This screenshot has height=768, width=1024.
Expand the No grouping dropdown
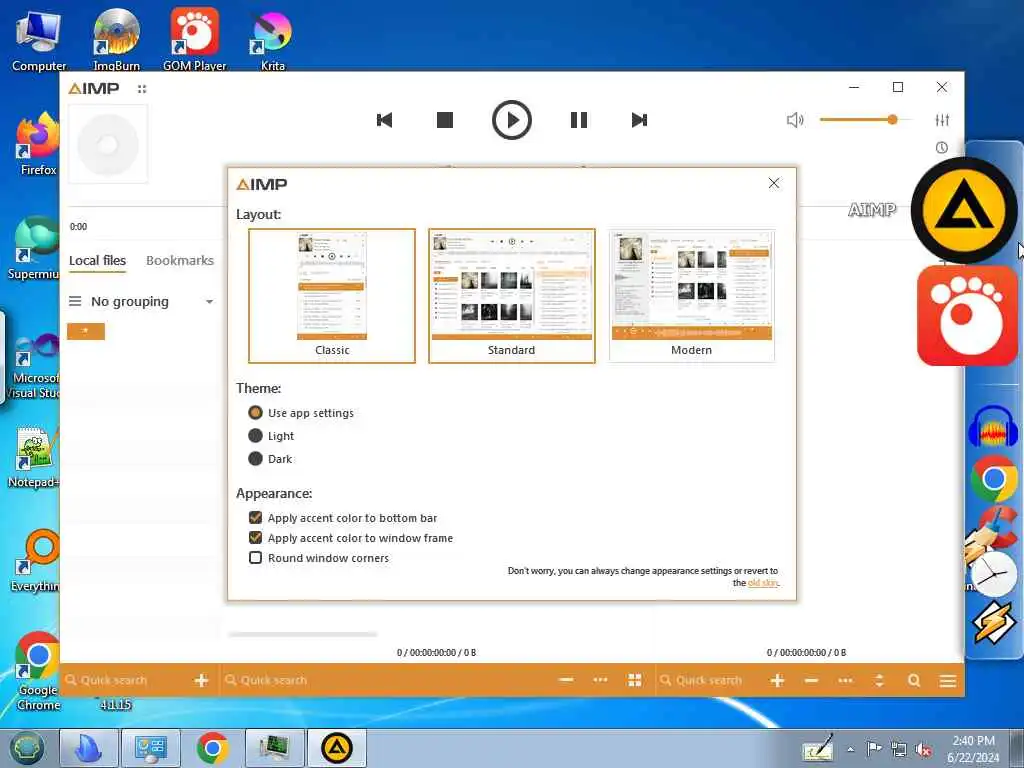click(210, 302)
